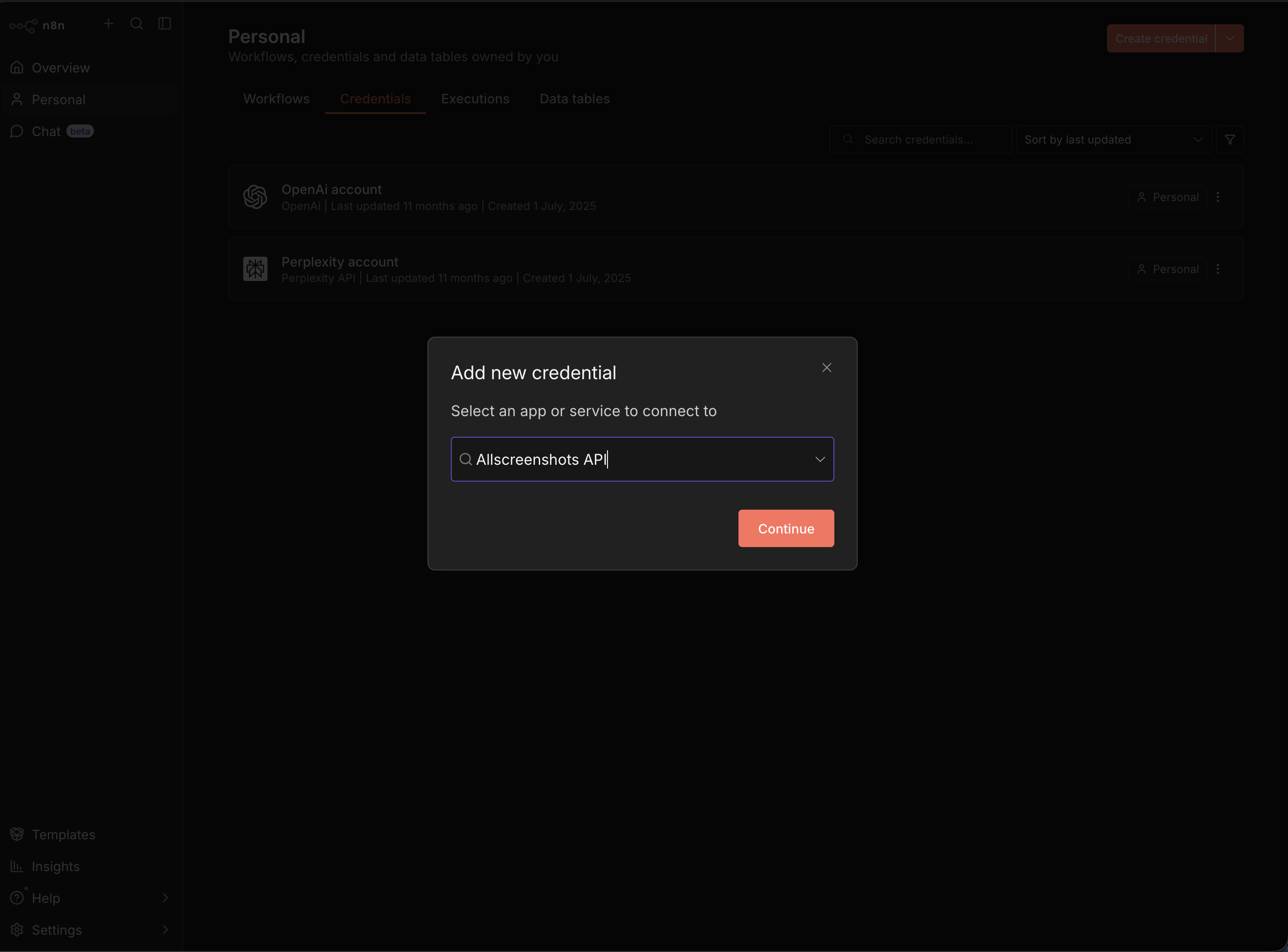1288x952 pixels.
Task: Open Chat beta in the sidebar
Action: click(89, 131)
